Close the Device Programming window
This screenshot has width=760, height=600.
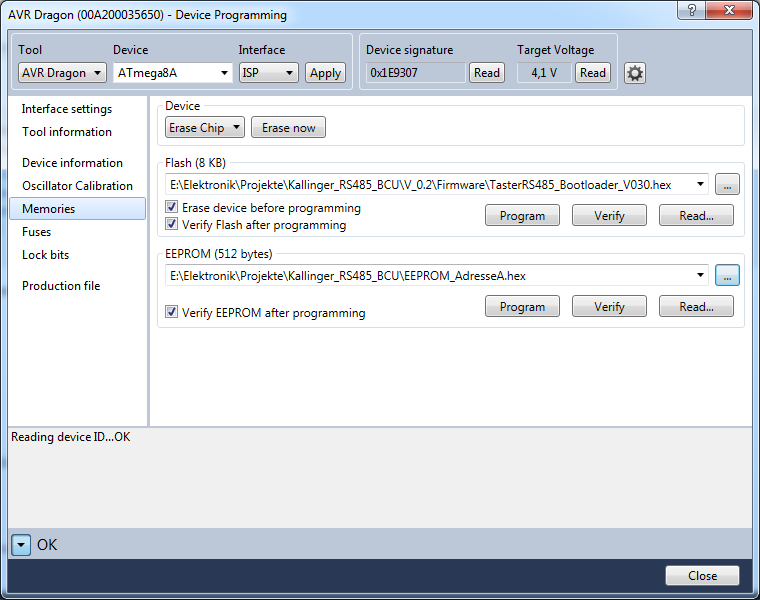tap(729, 10)
